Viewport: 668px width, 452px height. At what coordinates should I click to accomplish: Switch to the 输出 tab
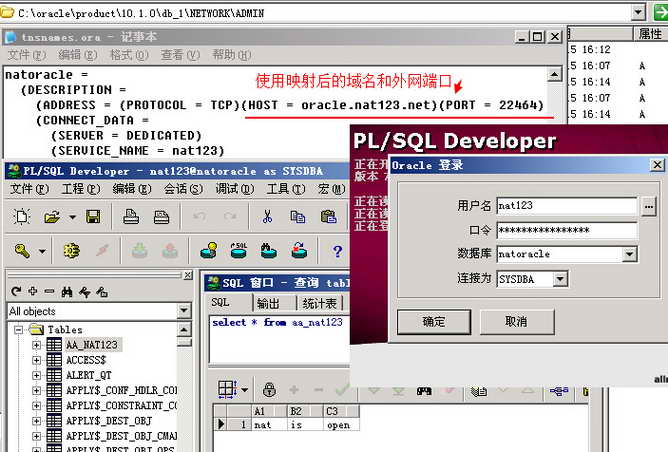tap(268, 303)
